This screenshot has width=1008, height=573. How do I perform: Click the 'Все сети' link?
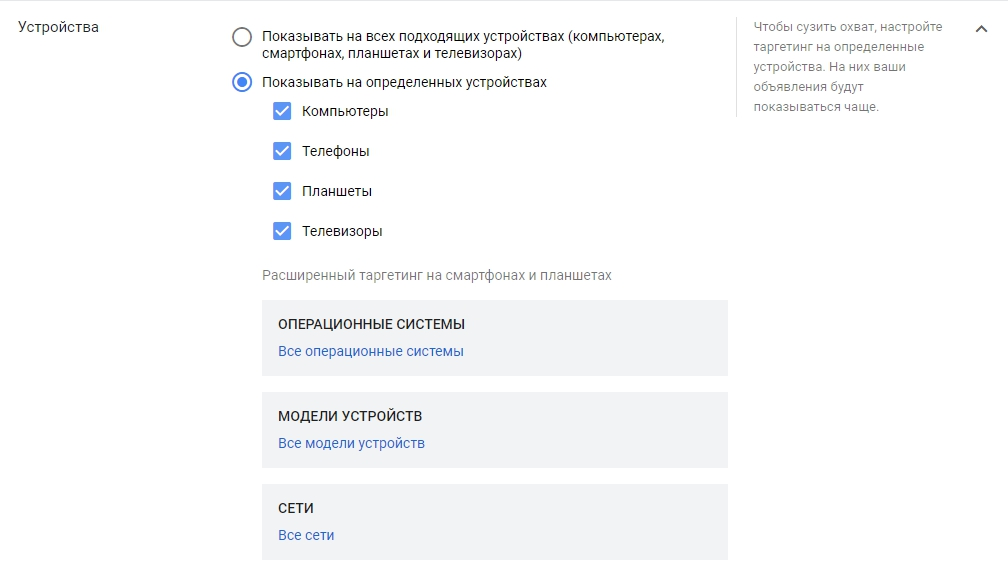point(306,535)
